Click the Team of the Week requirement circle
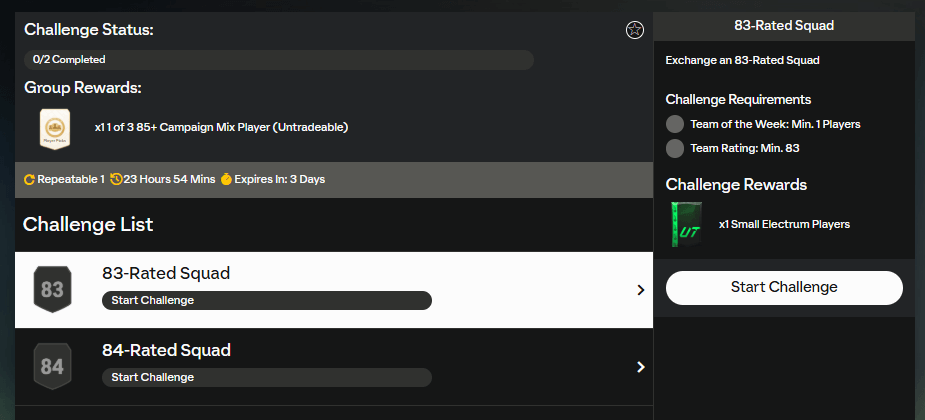The image size is (925, 420). coord(675,124)
